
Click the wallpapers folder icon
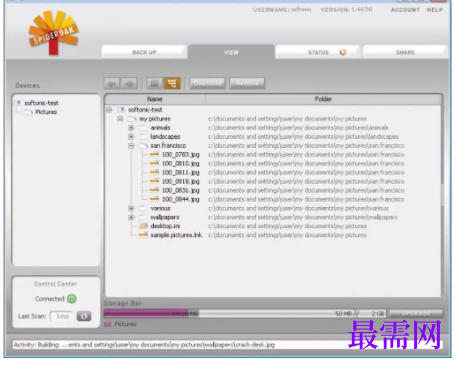143,217
